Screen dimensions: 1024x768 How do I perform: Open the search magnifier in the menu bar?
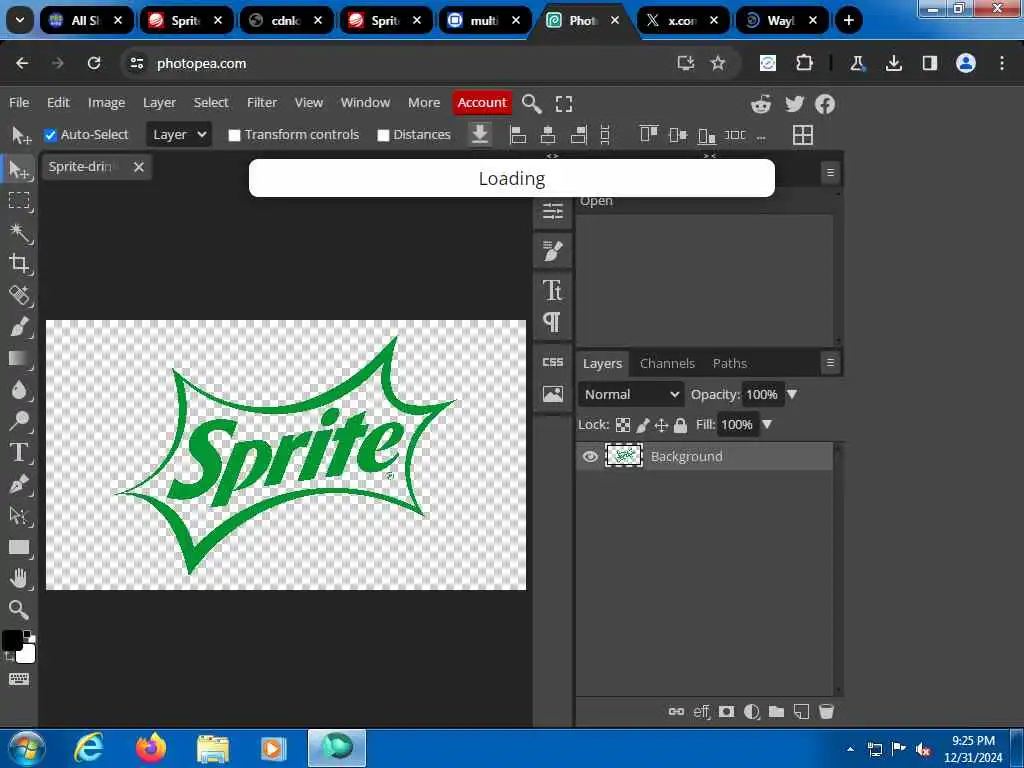point(532,103)
